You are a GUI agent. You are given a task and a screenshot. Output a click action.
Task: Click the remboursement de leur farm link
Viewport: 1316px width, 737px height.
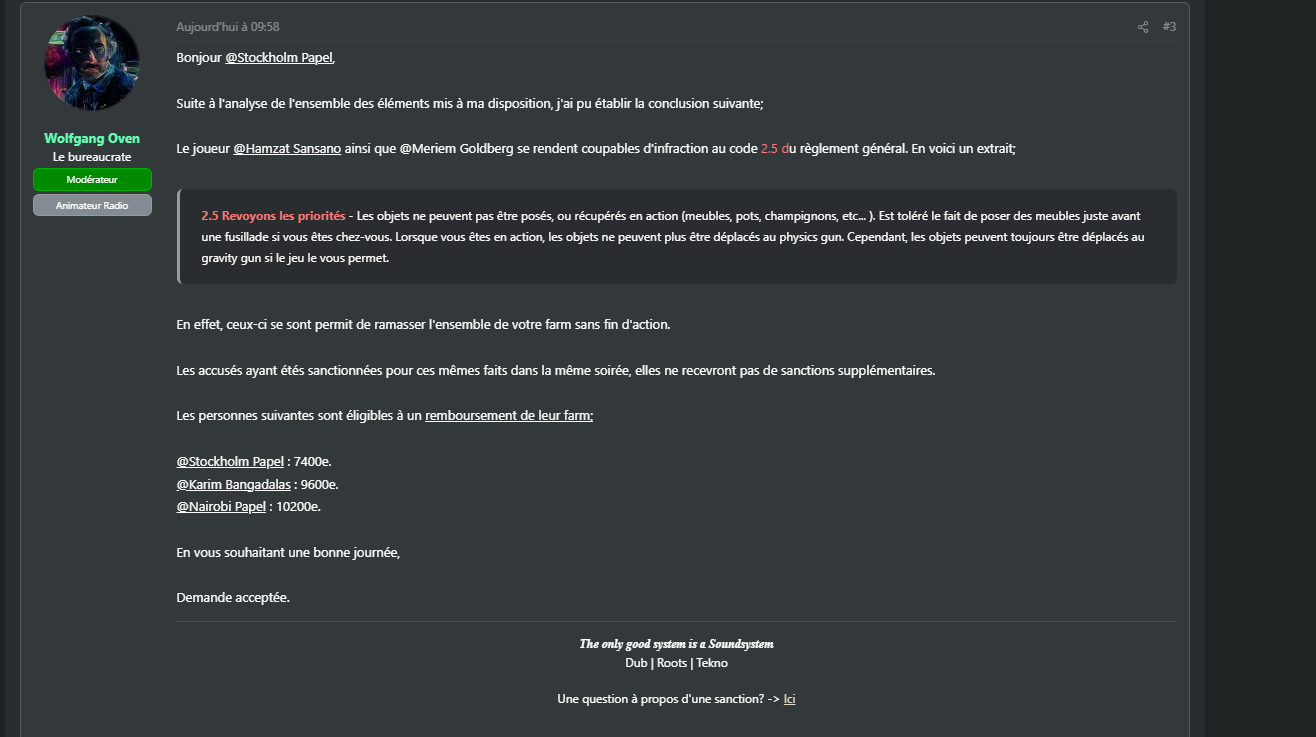(509, 415)
